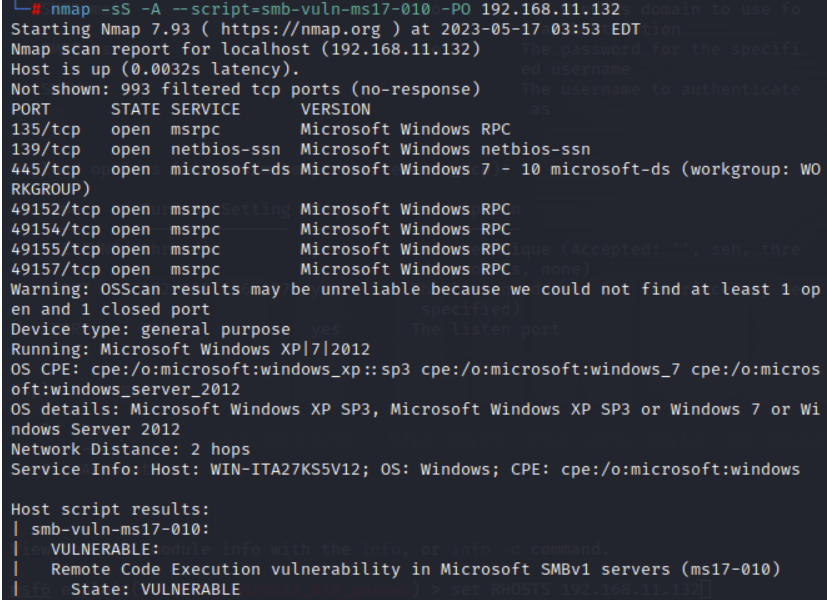
Task: Click the smb-vuln-ms17-010 script result heading
Action: tap(120, 529)
